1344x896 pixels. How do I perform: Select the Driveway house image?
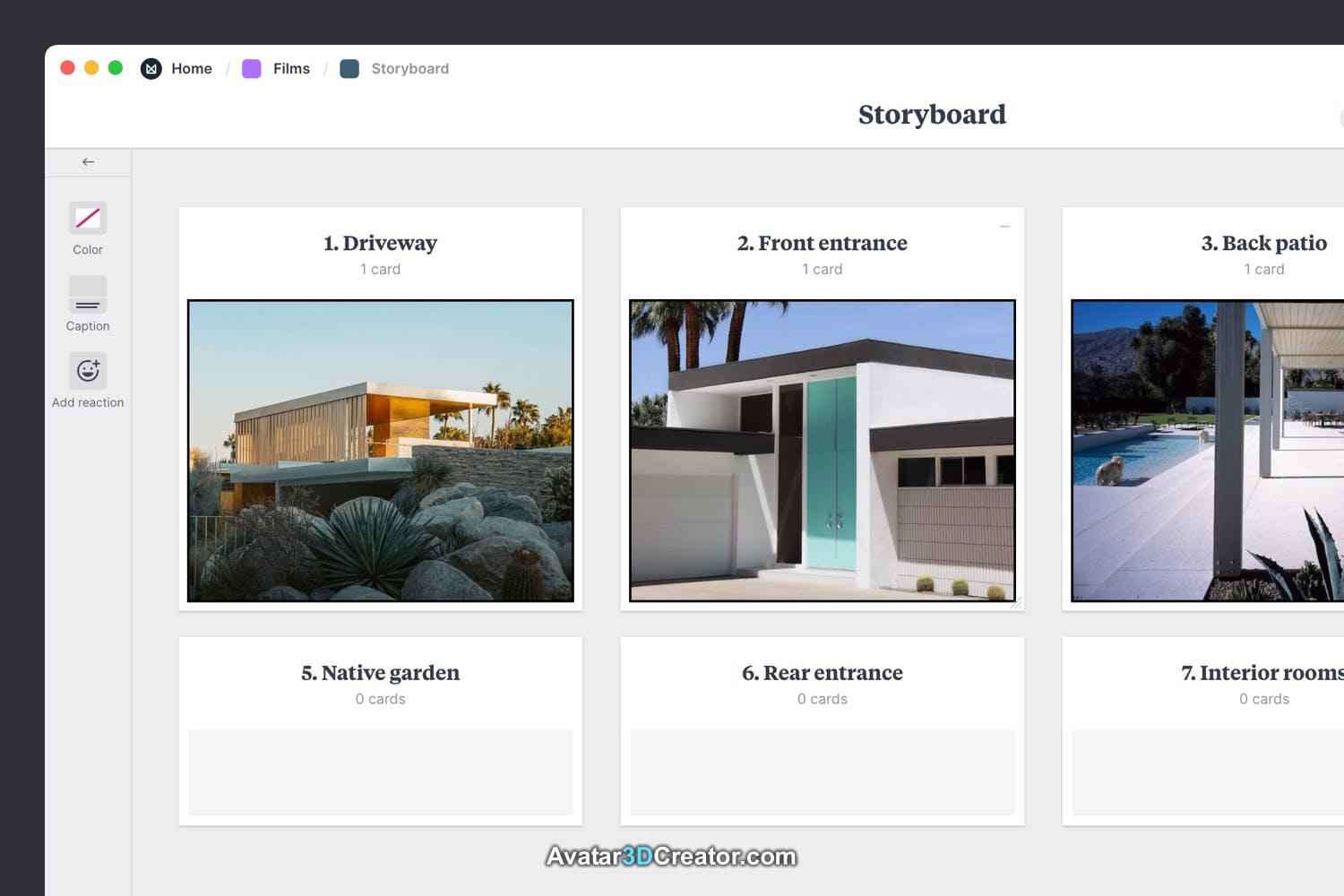[381, 451]
